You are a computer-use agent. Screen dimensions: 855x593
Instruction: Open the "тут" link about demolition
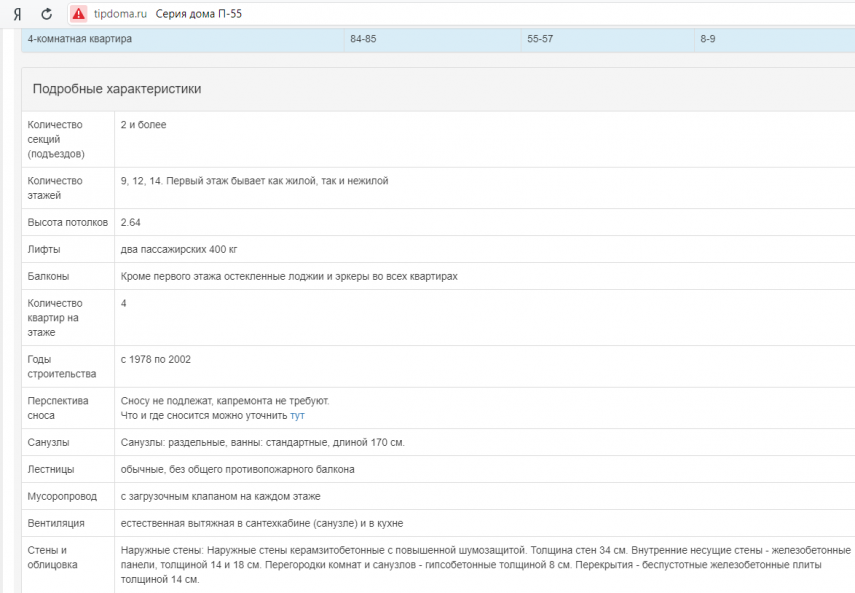tap(297, 415)
